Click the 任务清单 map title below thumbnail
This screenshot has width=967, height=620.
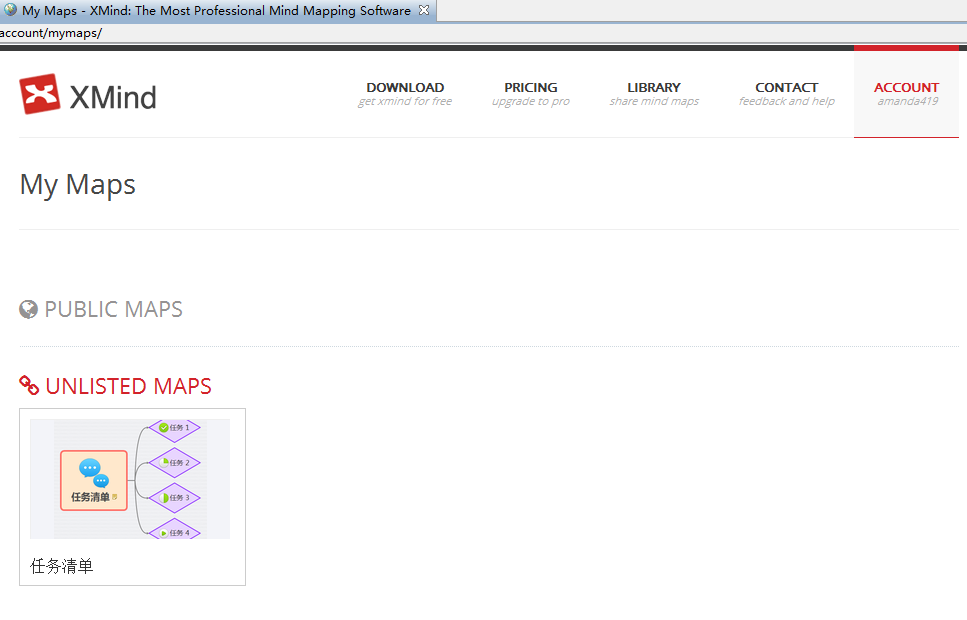(x=62, y=566)
